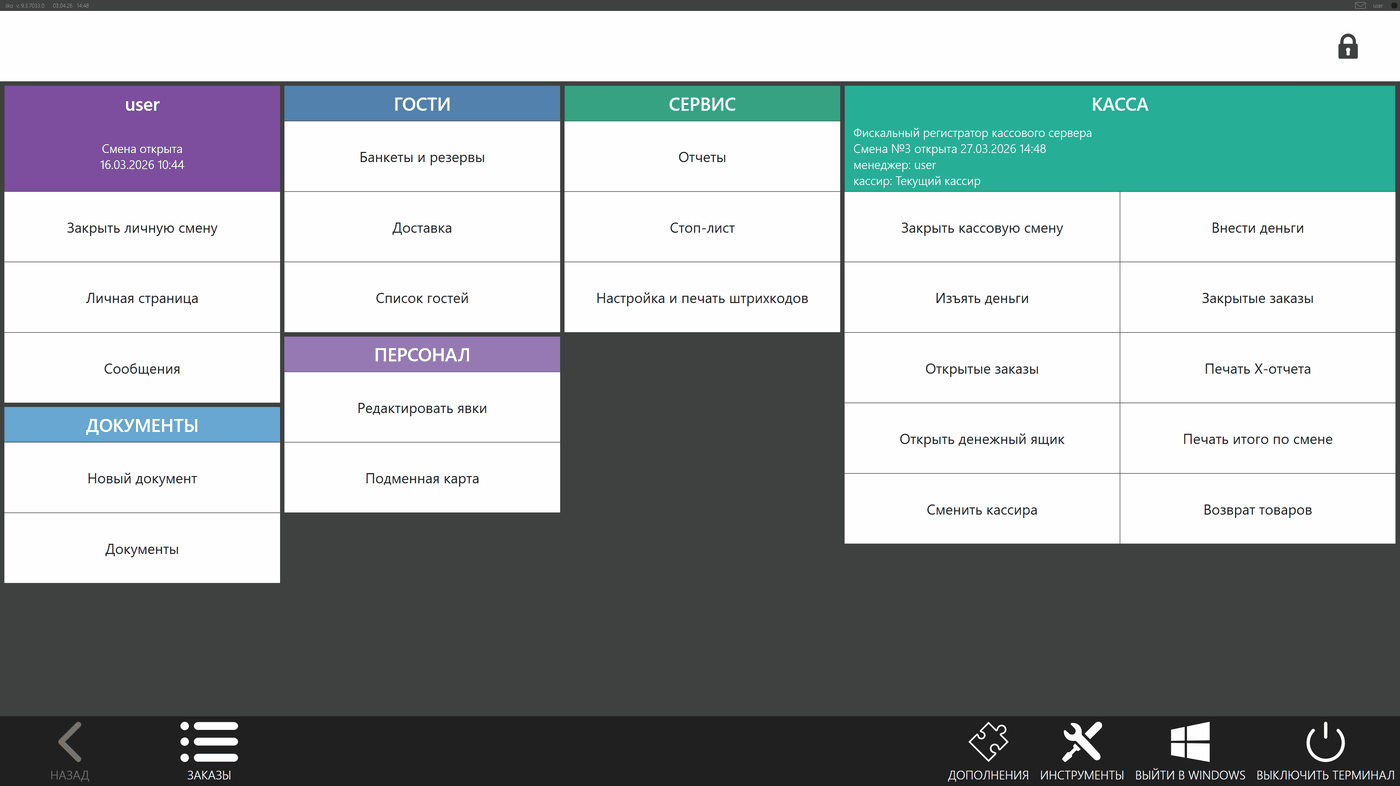Open the Orders list icon (ЗАКАЗЫ)
Screen dimensions: 1400x786
(x=209, y=742)
